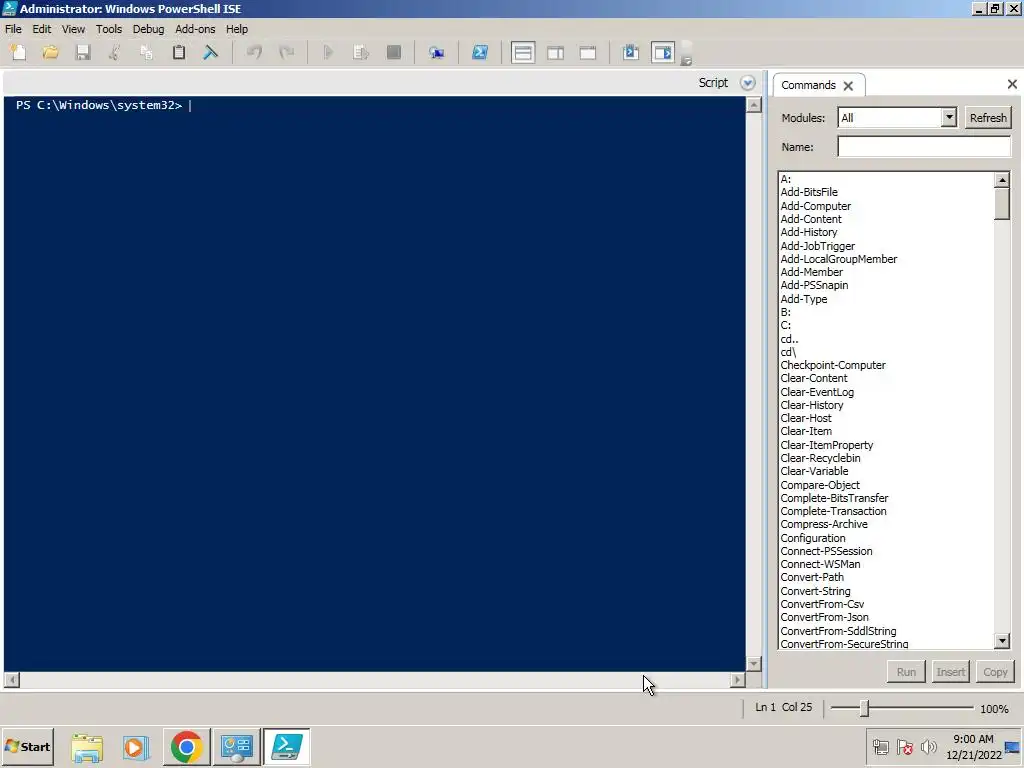1024x768 pixels.
Task: Expand the Script pane chevron
Action: pos(748,83)
